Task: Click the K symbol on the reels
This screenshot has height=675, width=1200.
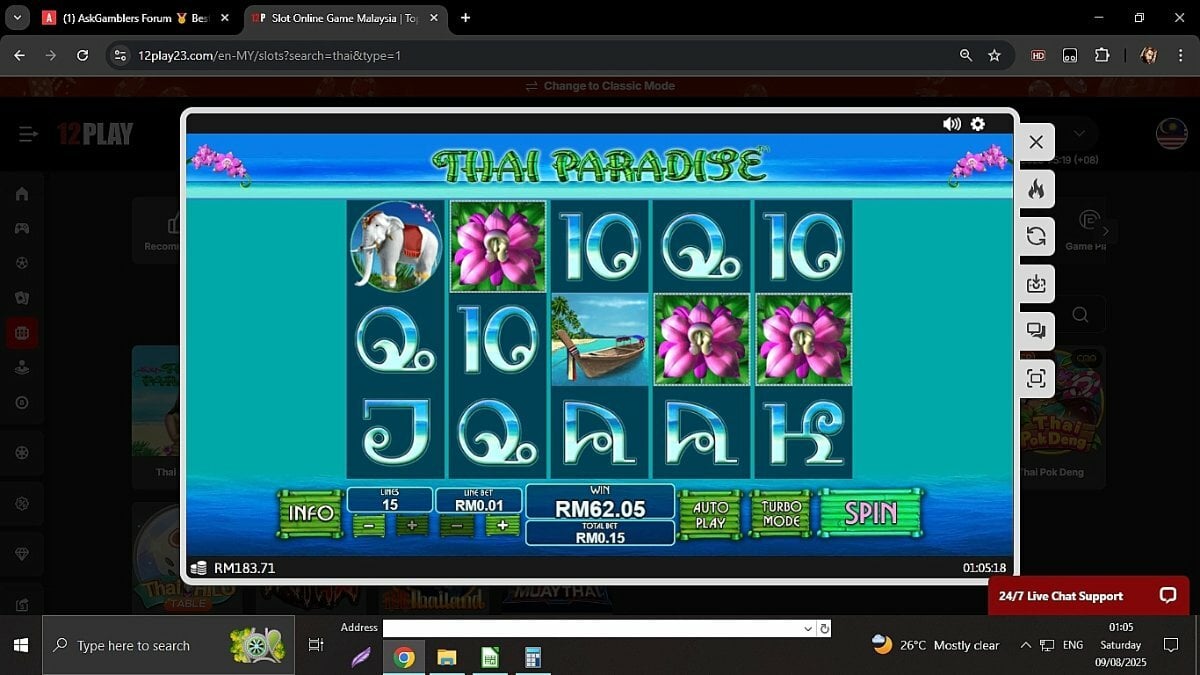Action: (803, 433)
